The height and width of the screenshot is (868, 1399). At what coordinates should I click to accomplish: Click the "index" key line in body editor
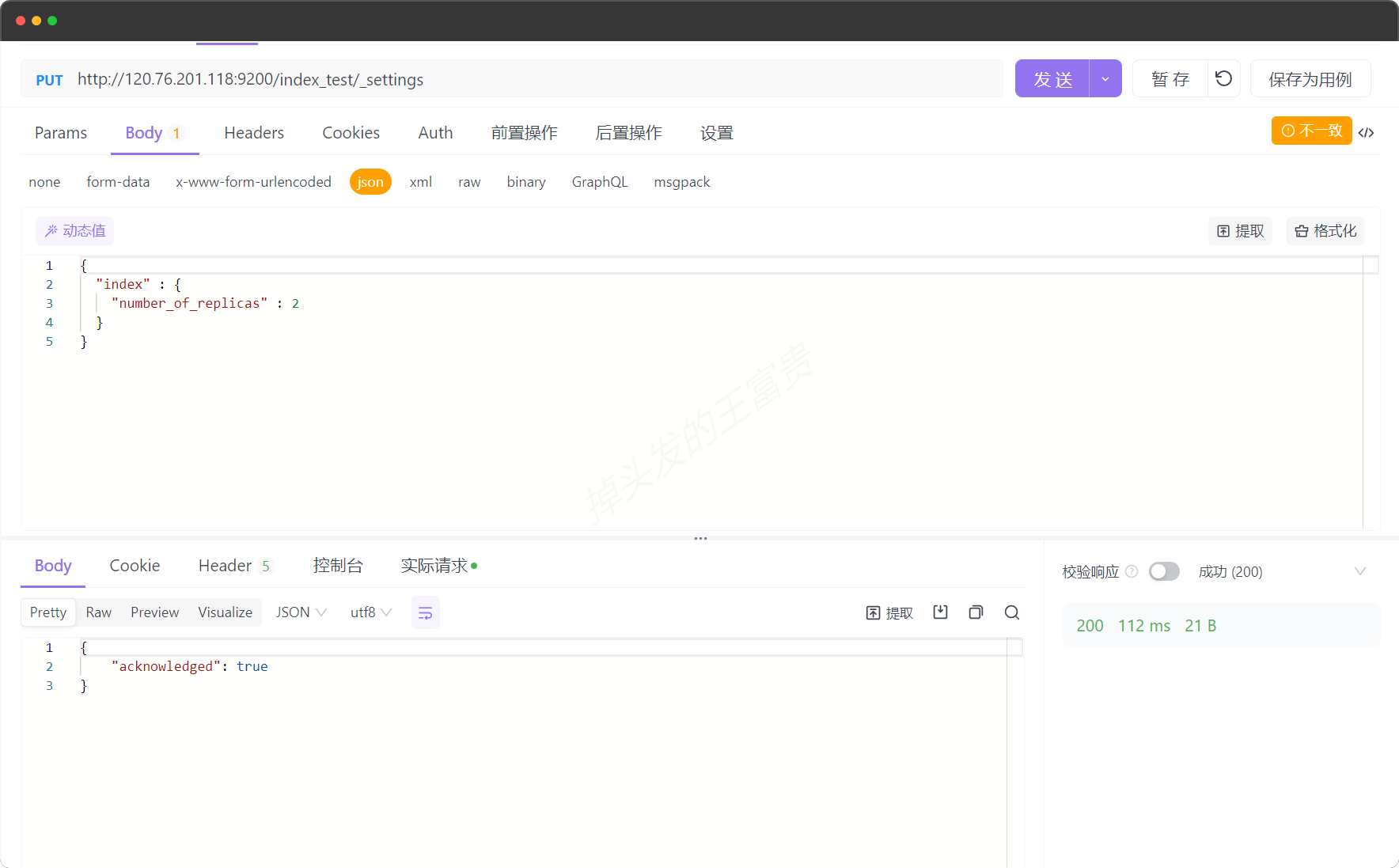(x=138, y=284)
